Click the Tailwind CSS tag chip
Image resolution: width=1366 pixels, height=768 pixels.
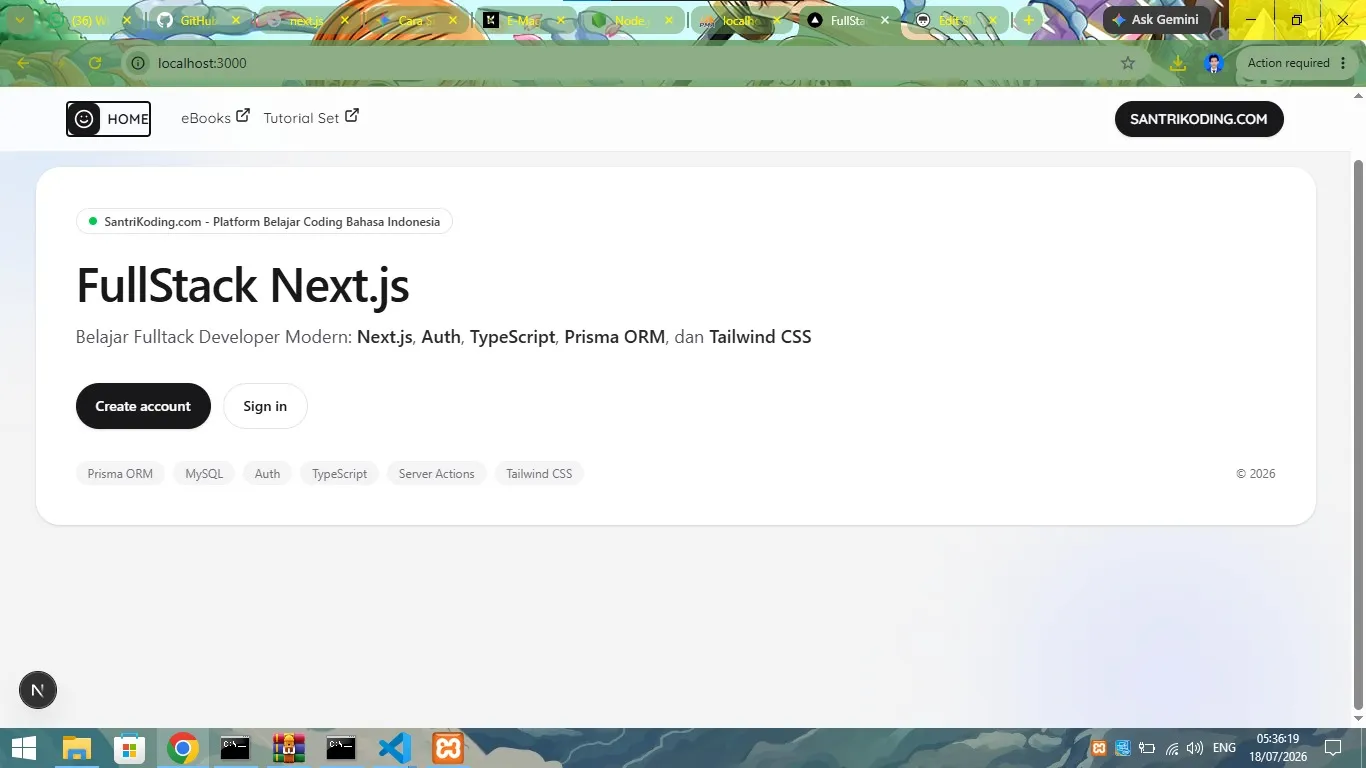(x=539, y=474)
